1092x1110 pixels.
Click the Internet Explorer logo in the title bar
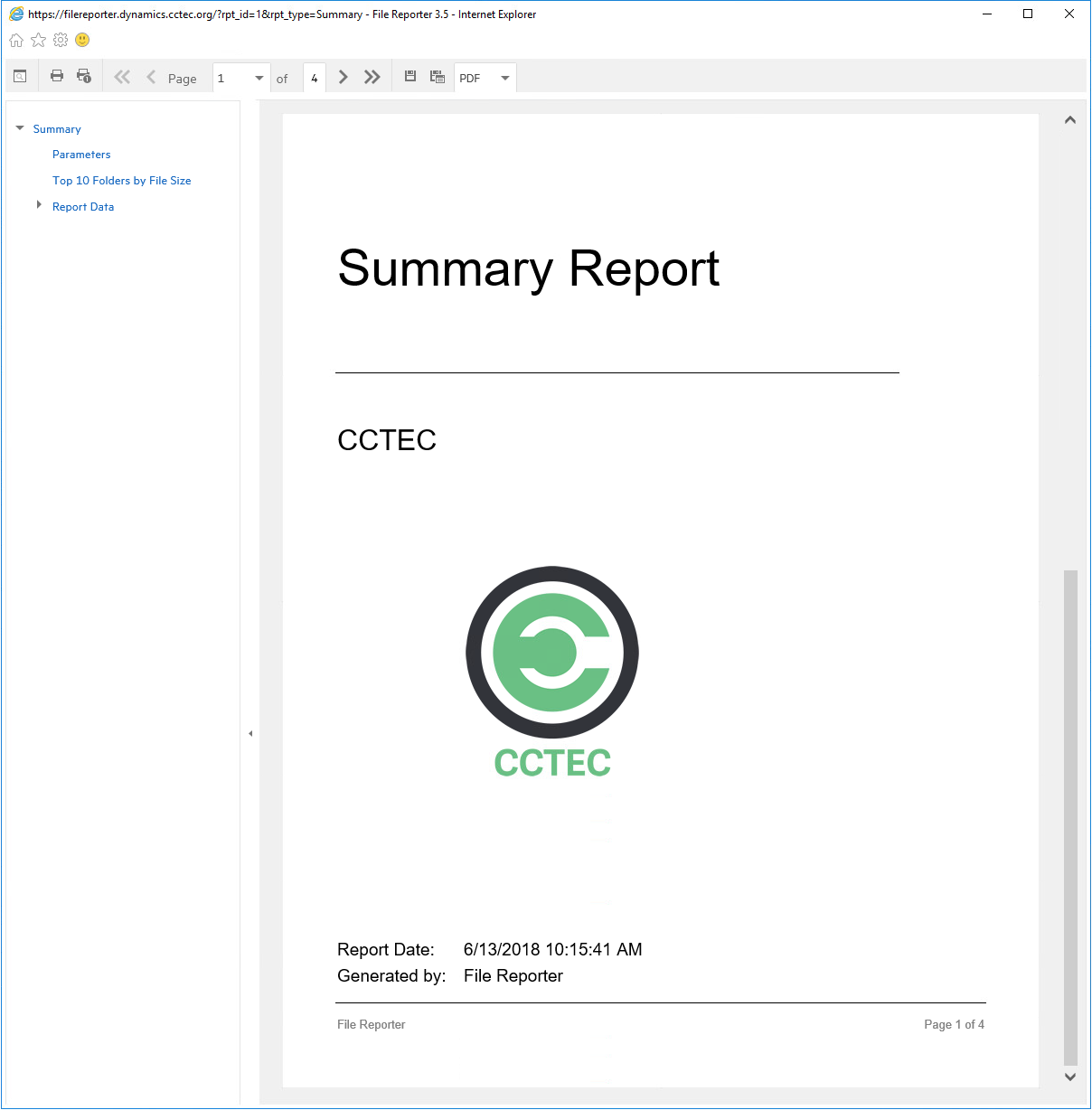pos(16,14)
